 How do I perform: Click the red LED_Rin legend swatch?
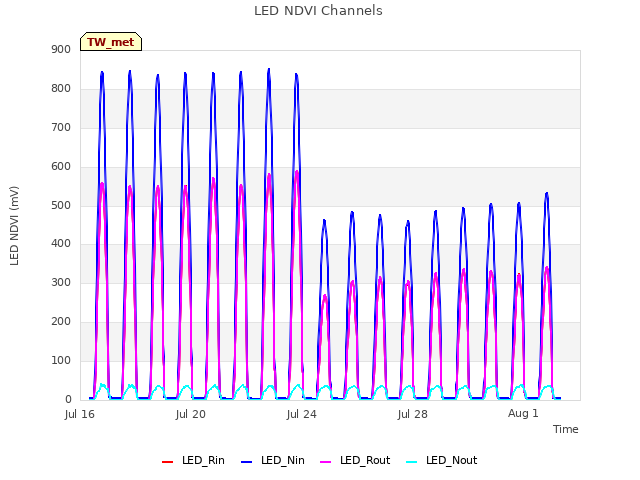click(168, 462)
